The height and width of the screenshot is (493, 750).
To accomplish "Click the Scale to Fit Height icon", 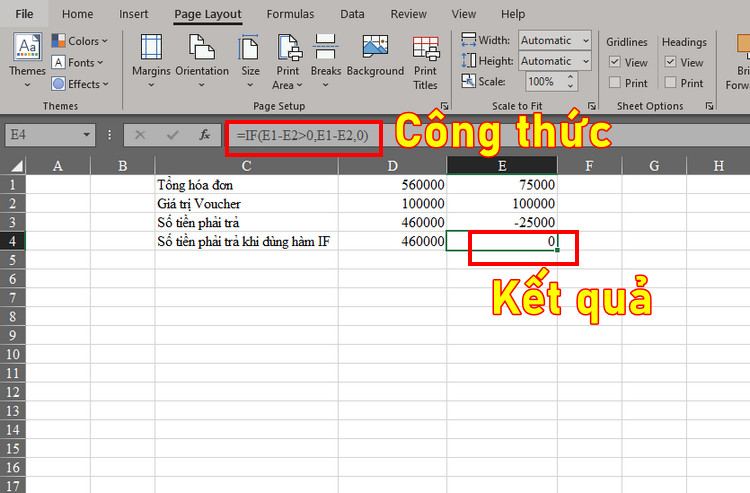I will pos(468,61).
